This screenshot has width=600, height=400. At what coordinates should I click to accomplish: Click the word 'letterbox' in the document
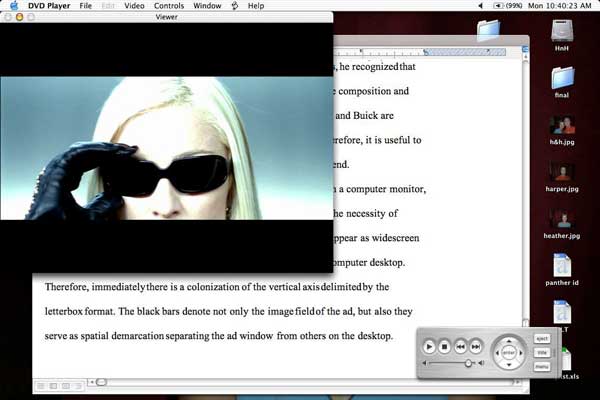click(x=64, y=312)
